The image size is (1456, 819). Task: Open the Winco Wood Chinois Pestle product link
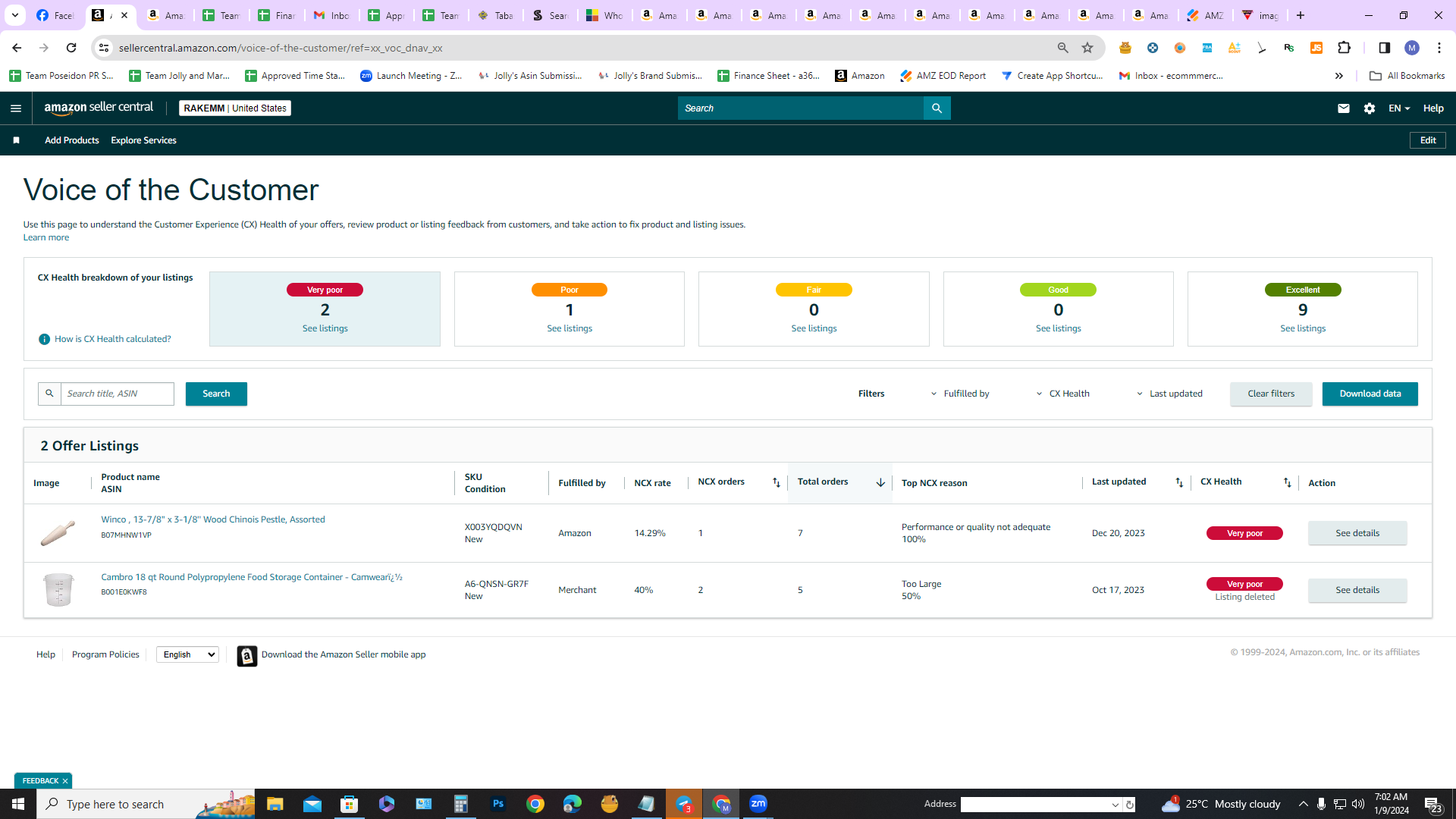213,519
